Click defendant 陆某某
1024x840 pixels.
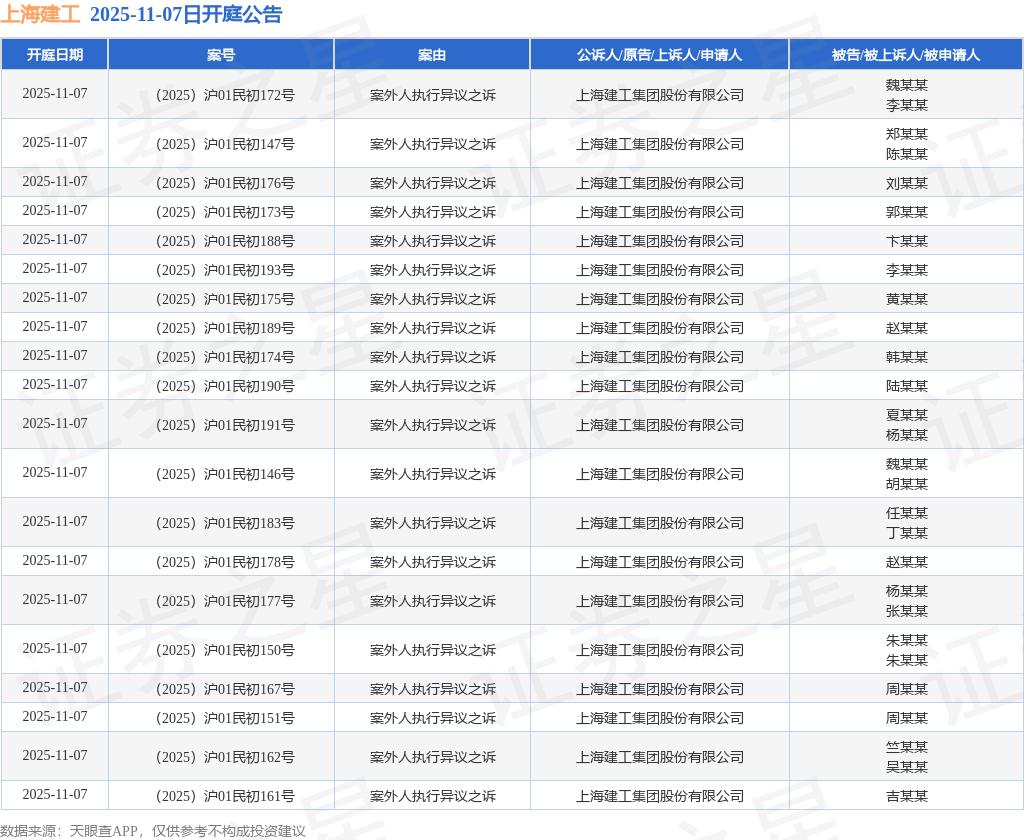tap(906, 387)
